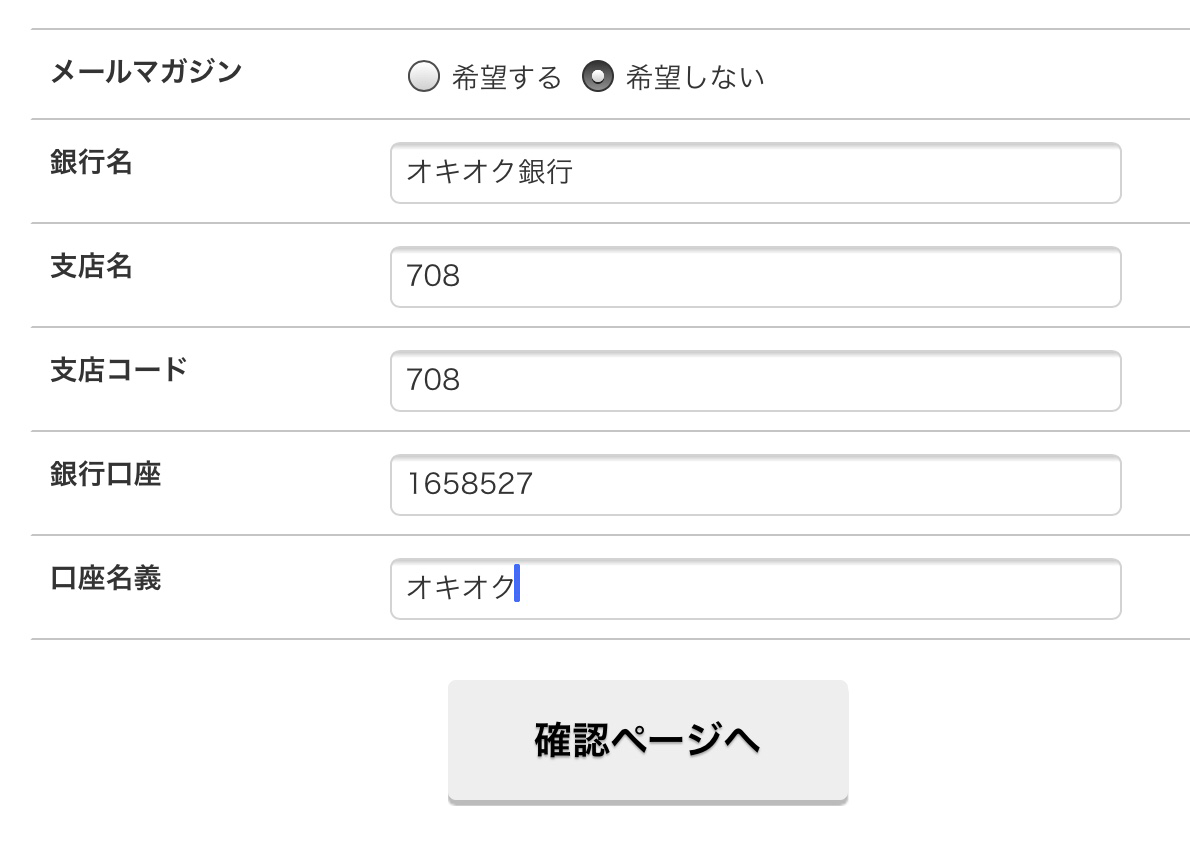Focus the 銀行名 input field

755,173
